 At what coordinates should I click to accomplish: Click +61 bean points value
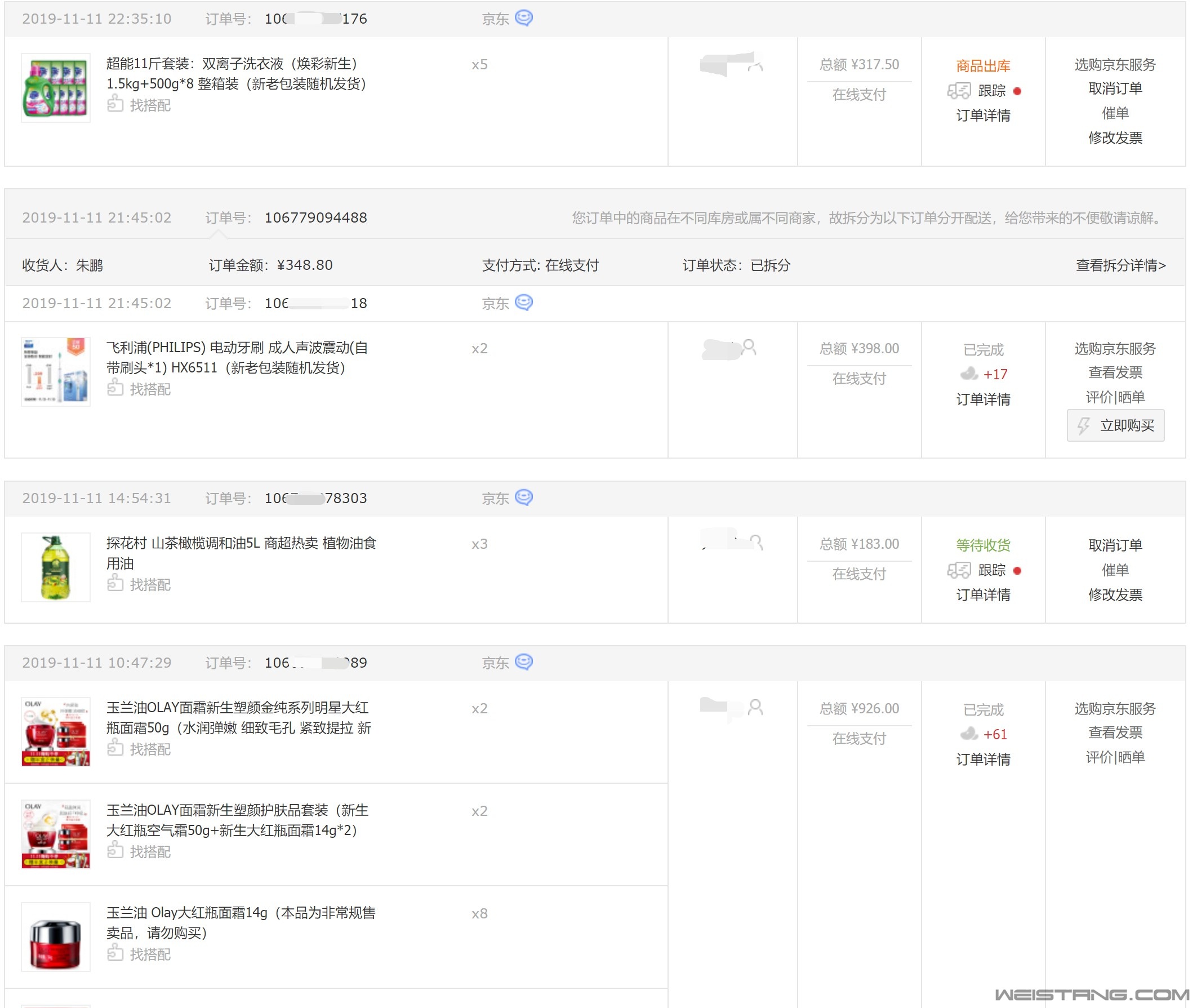995,734
